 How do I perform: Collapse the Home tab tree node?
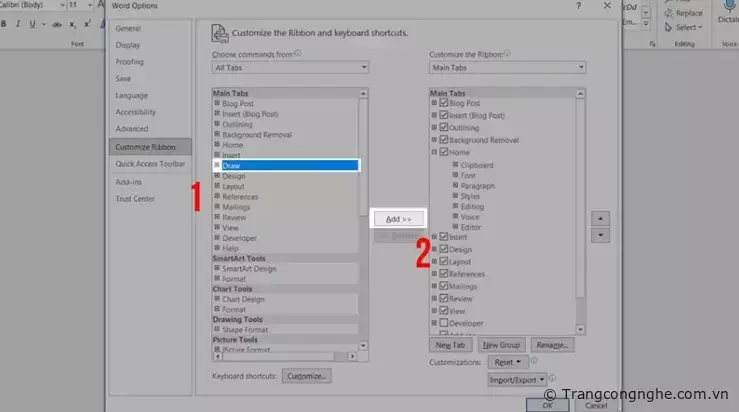(x=434, y=152)
